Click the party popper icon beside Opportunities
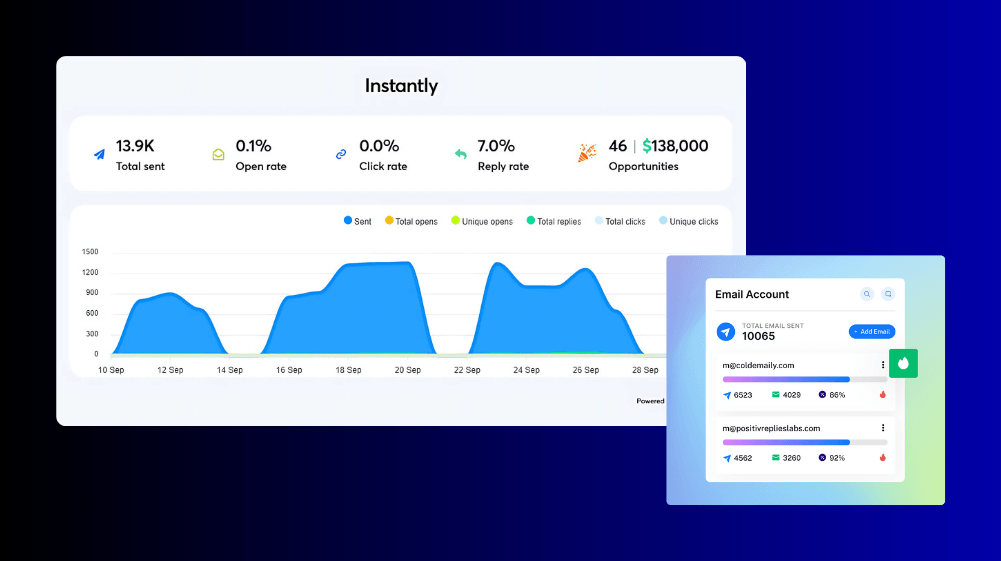The image size is (1001, 561). tap(587, 153)
